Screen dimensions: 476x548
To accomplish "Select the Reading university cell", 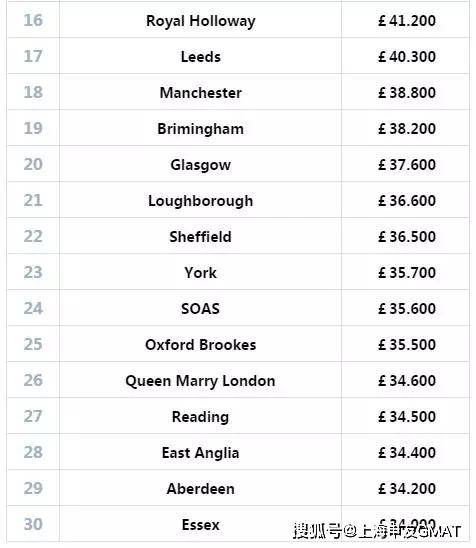I will [201, 417].
